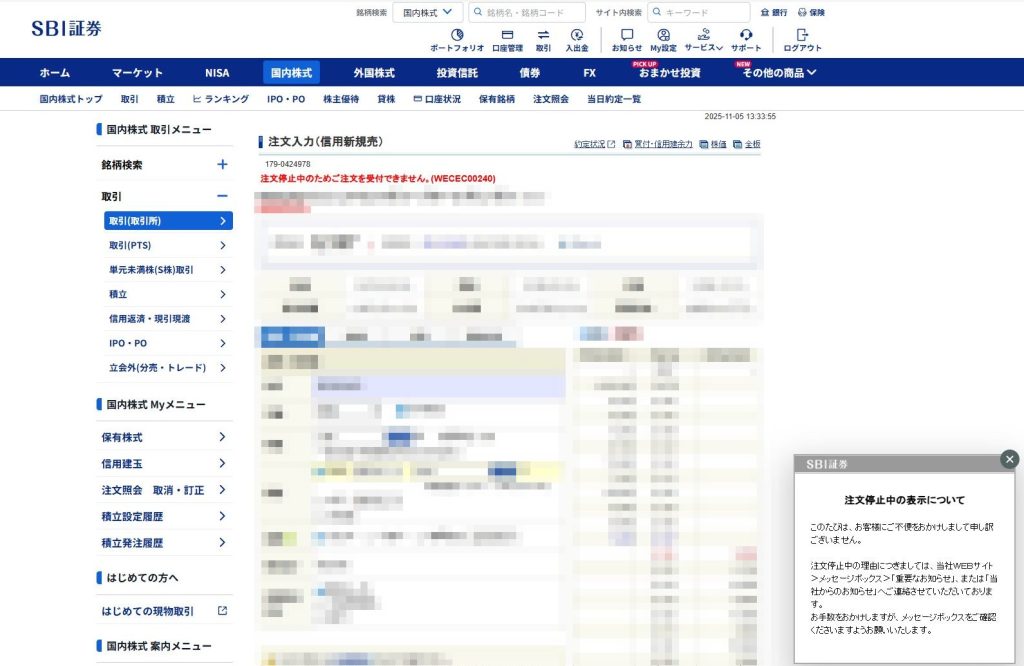Open 積立設定履歴 in My menu

tap(164, 516)
